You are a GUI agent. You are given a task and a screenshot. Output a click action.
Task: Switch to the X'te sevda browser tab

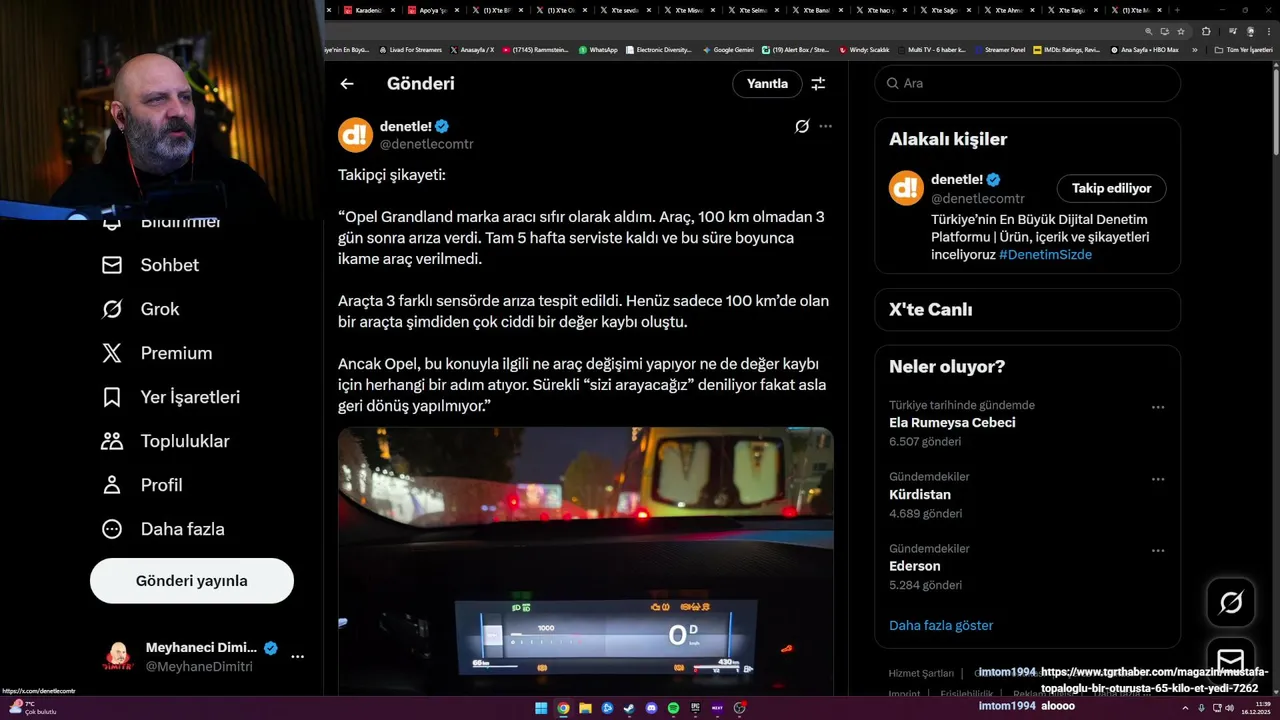(x=623, y=10)
